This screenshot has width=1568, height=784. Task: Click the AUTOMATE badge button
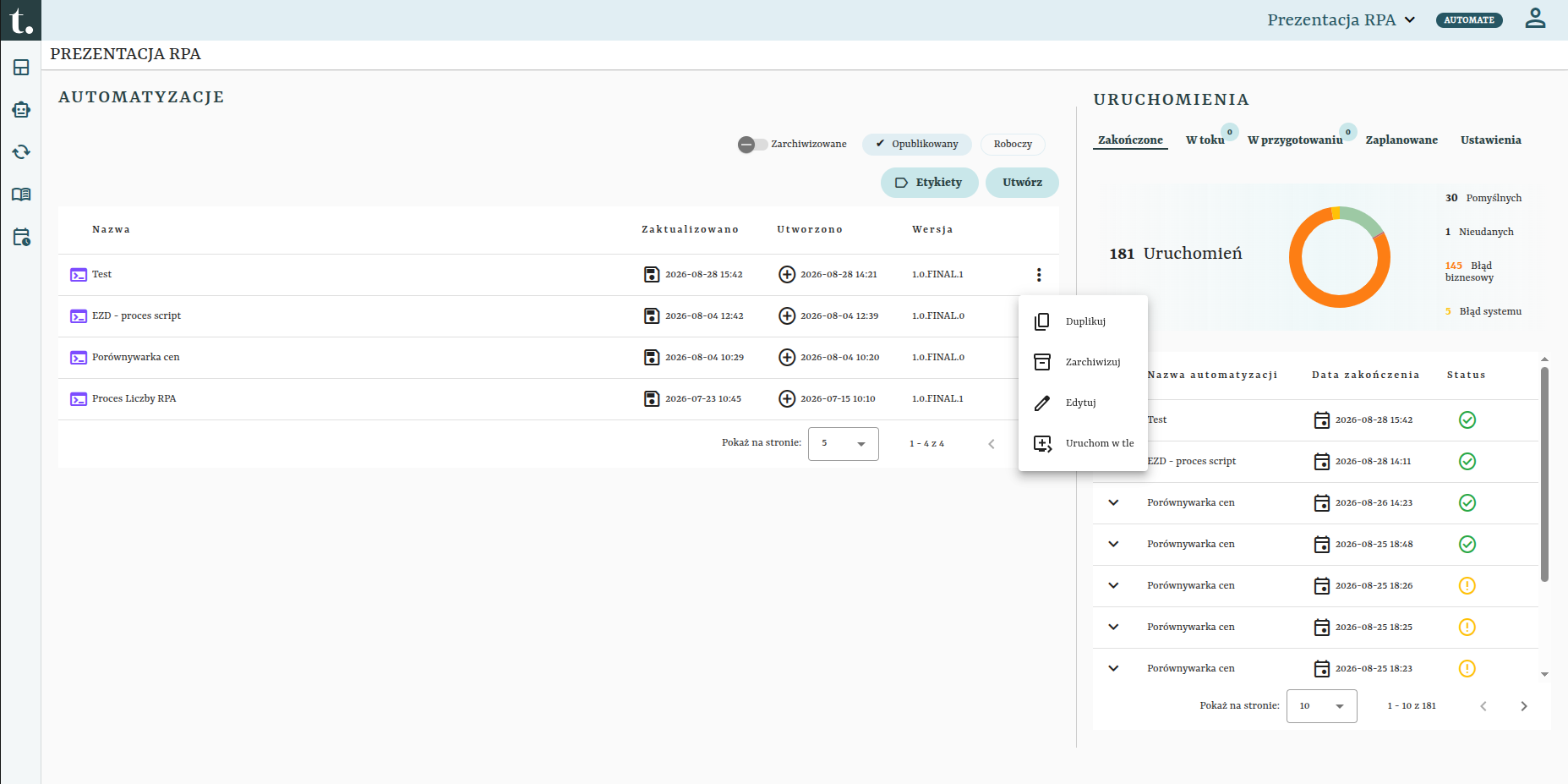(x=1469, y=20)
